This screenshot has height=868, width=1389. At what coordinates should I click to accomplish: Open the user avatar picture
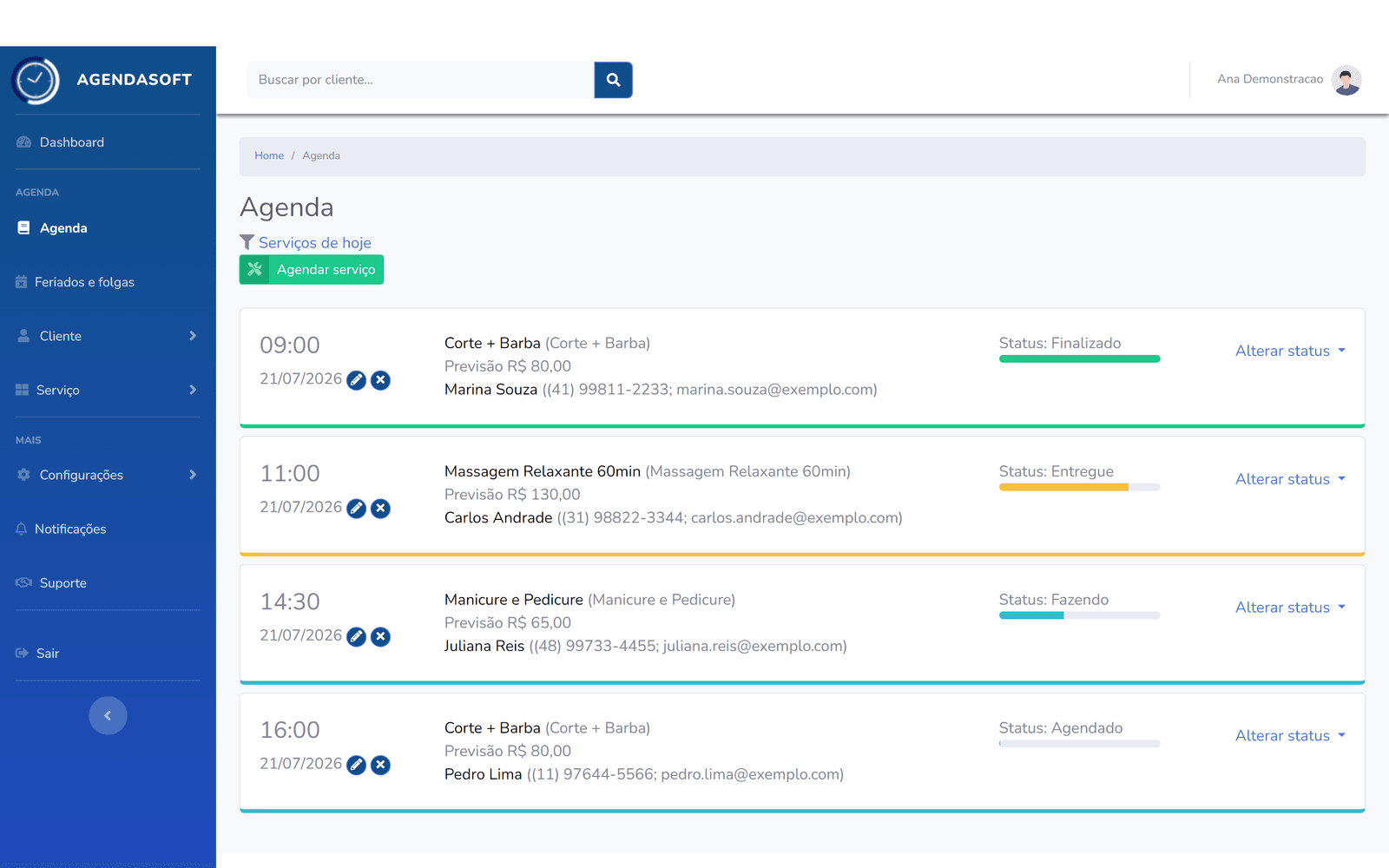pyautogui.click(x=1346, y=80)
